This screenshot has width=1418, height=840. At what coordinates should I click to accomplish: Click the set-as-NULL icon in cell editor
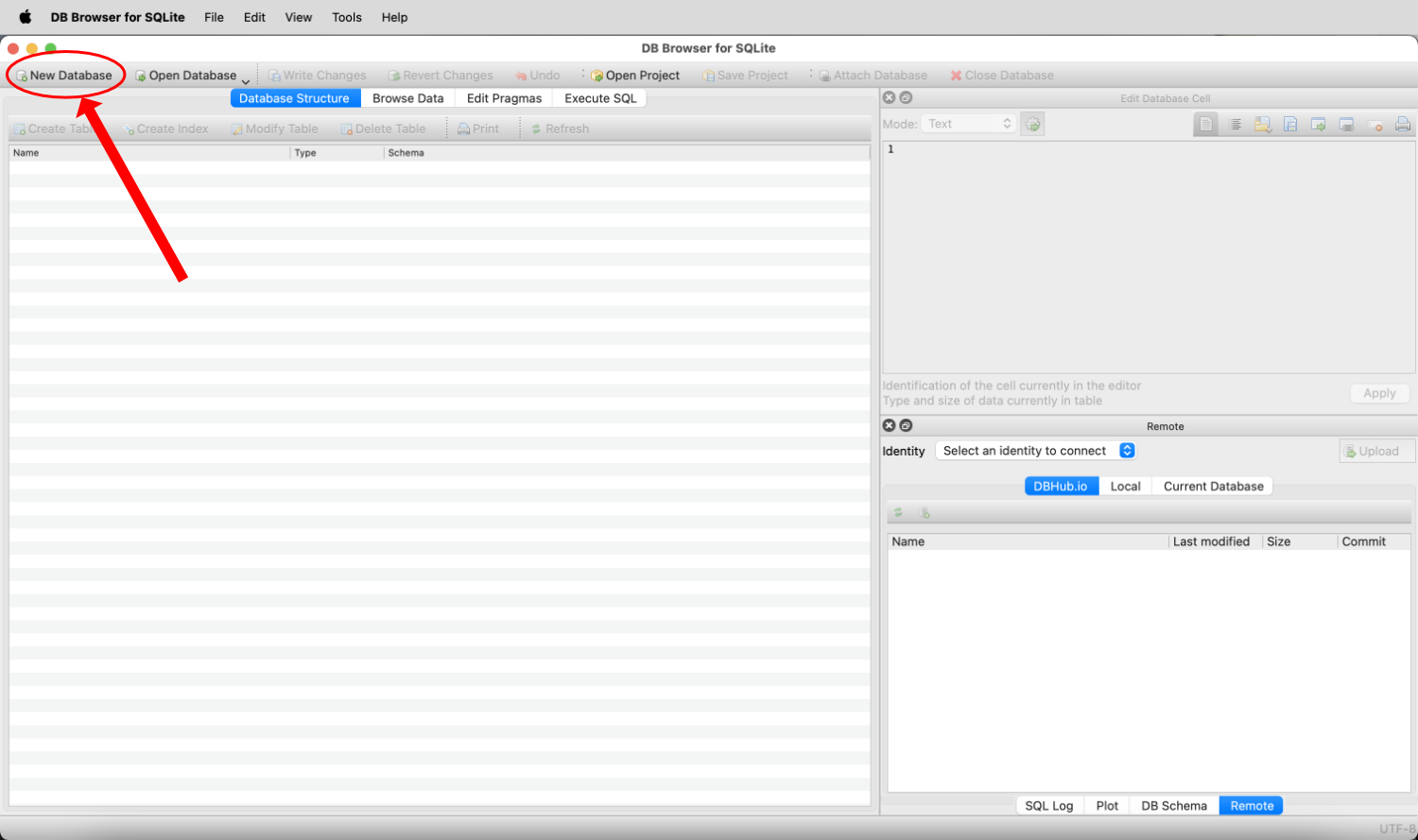pyautogui.click(x=1375, y=124)
